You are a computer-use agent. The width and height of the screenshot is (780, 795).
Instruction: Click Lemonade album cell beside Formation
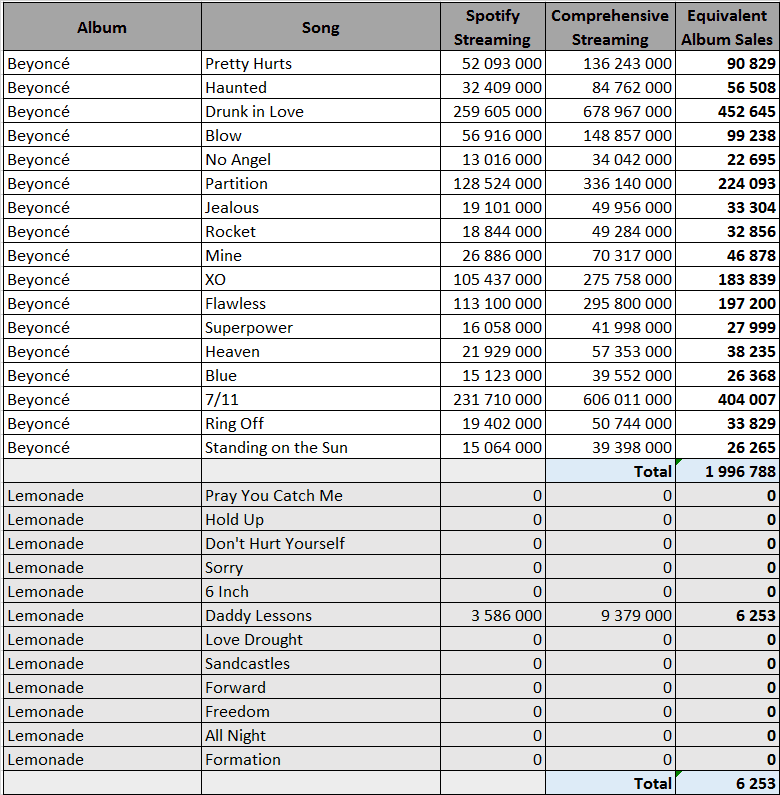(x=102, y=759)
